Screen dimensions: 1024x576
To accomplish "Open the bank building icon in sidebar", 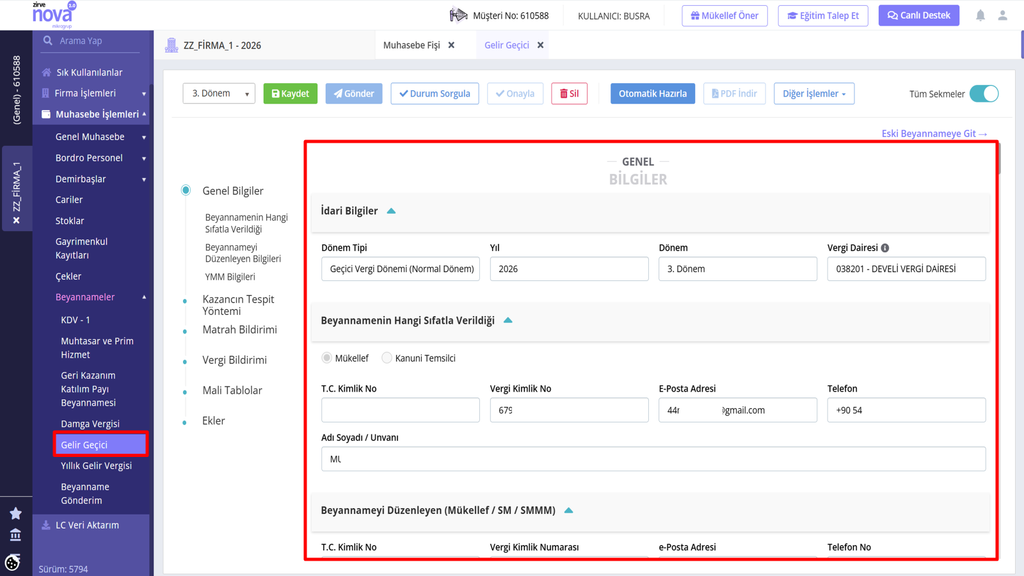I will tap(16, 535).
